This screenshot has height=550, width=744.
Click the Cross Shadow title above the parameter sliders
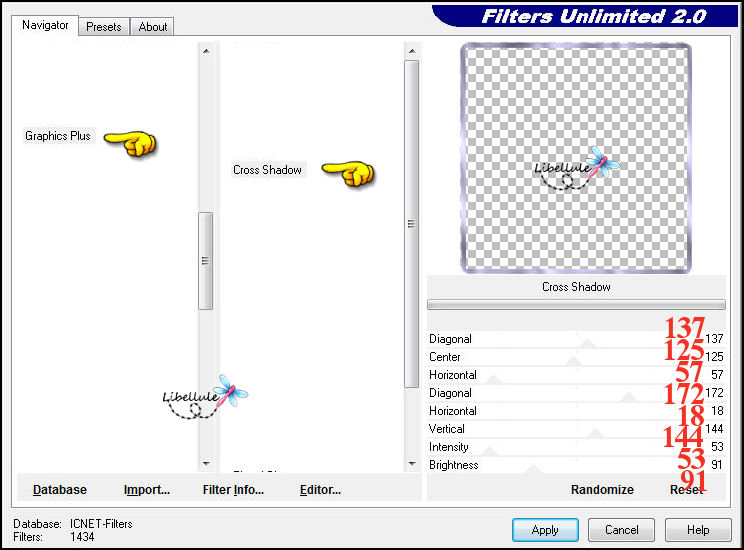click(x=576, y=287)
